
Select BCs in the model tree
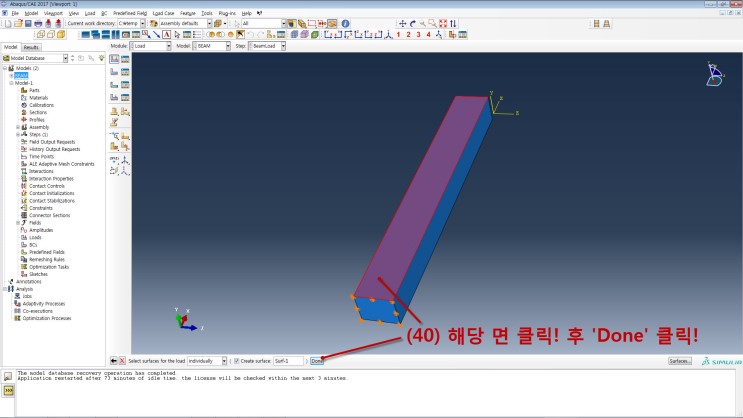[33, 245]
